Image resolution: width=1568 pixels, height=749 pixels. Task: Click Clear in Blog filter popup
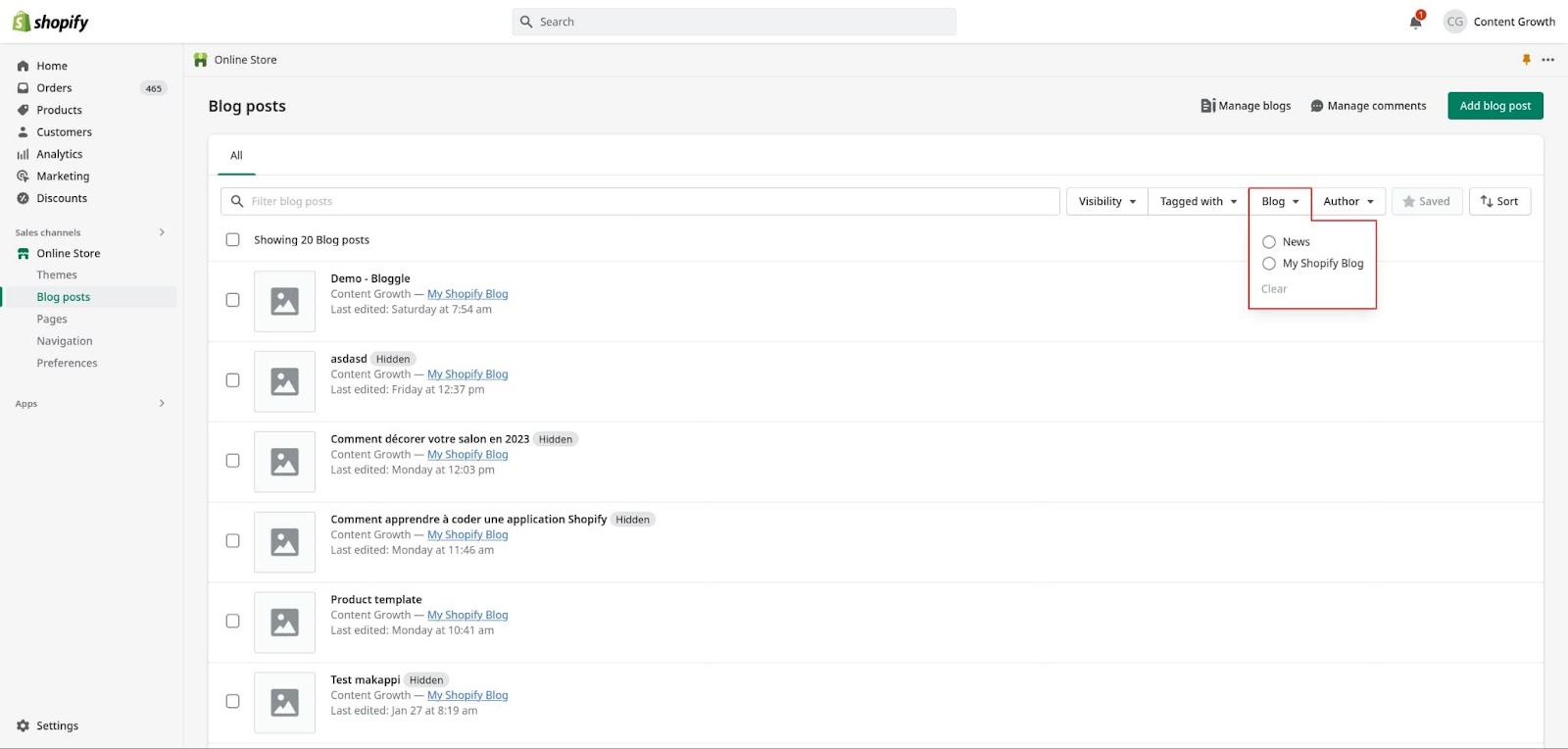click(x=1274, y=289)
